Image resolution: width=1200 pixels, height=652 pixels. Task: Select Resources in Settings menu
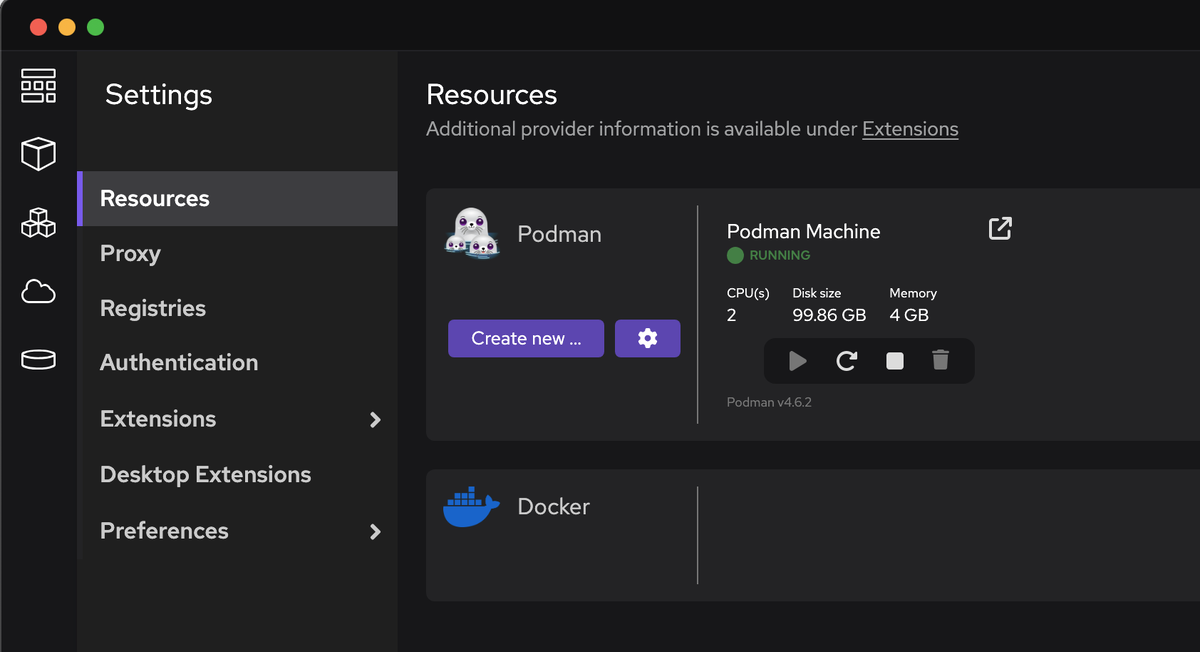tap(155, 199)
